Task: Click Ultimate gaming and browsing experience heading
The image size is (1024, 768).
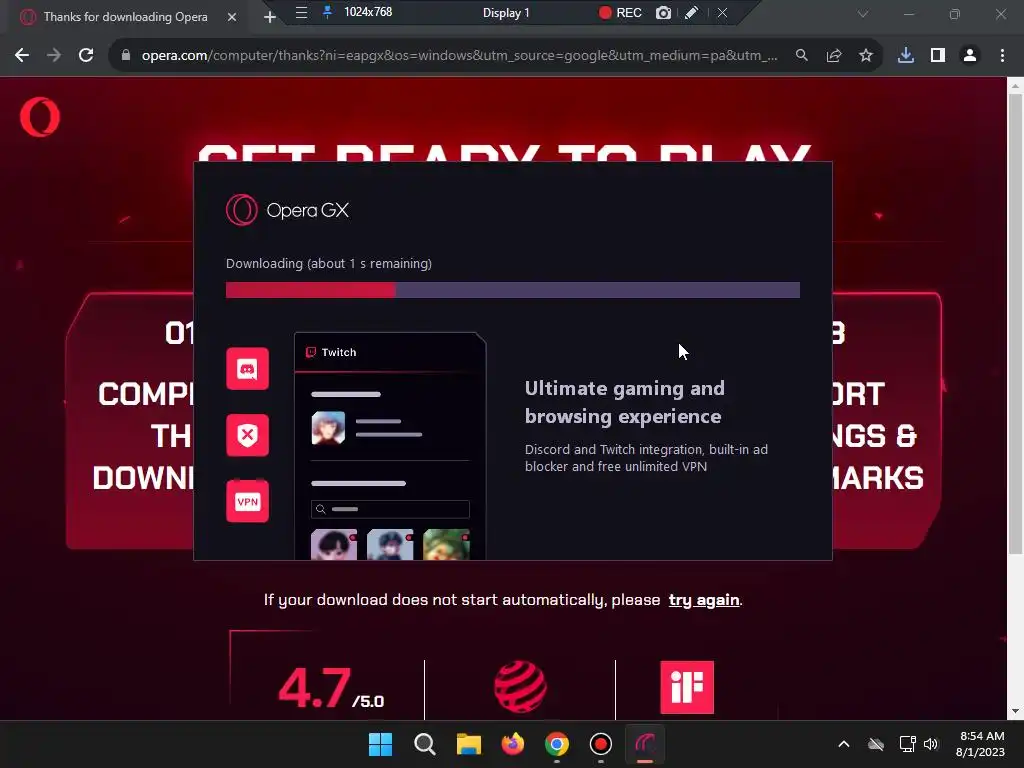Action: [625, 402]
